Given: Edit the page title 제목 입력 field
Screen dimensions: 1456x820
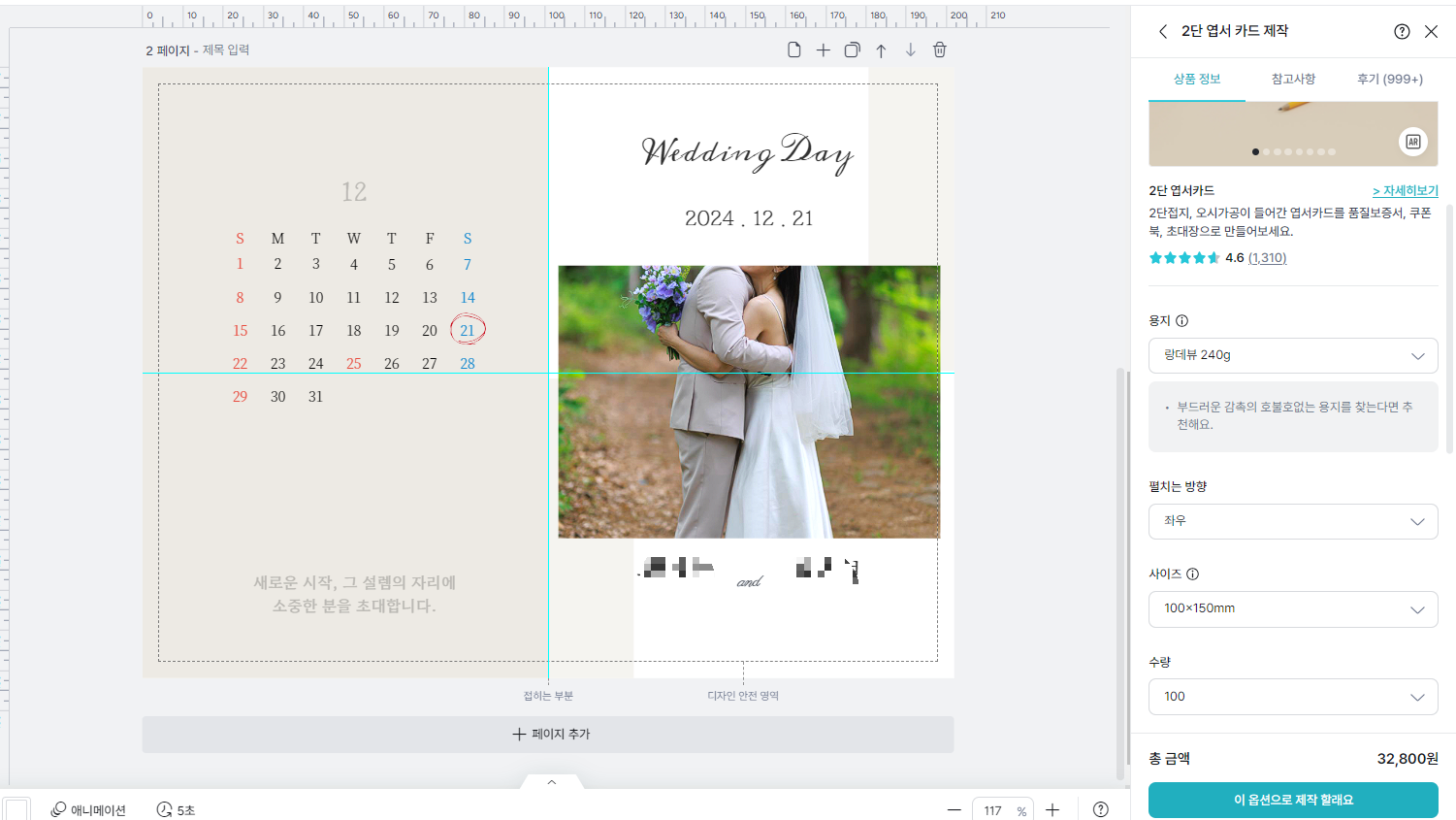Looking at the screenshot, I should click(x=226, y=49).
